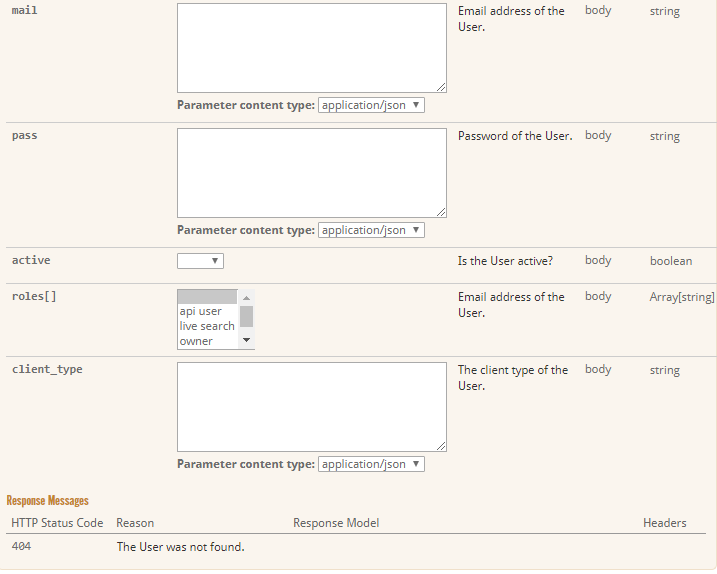
Task: Open the active boolean dropdown
Action: [x=200, y=261]
